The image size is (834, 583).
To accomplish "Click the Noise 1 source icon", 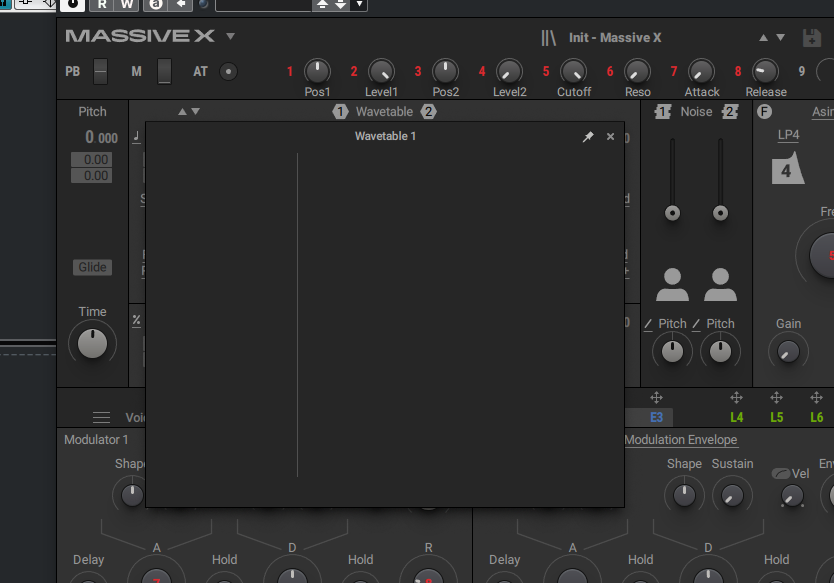I will click(x=663, y=112).
